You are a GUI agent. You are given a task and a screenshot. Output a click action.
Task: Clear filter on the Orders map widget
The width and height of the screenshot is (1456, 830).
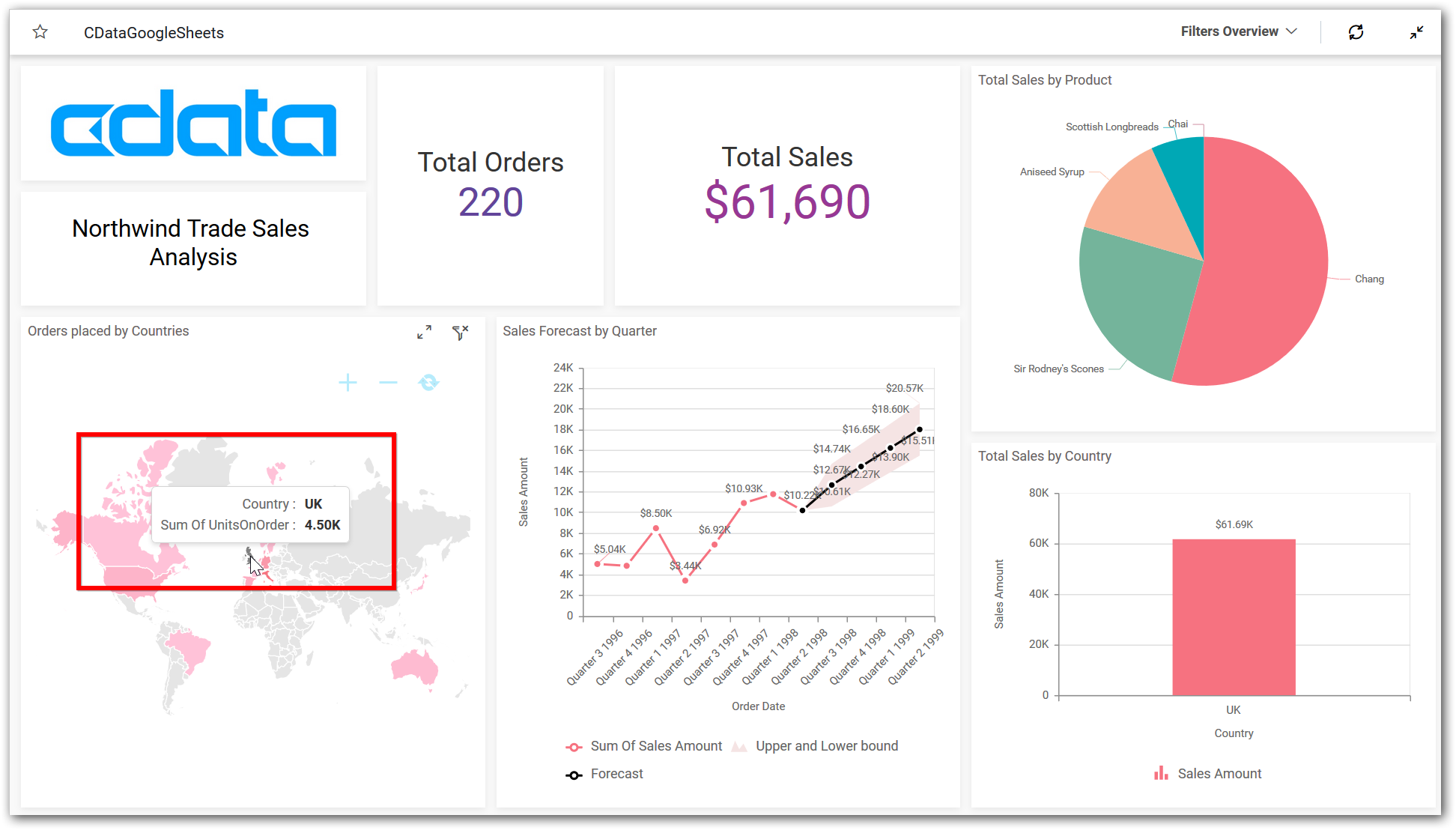coord(460,332)
